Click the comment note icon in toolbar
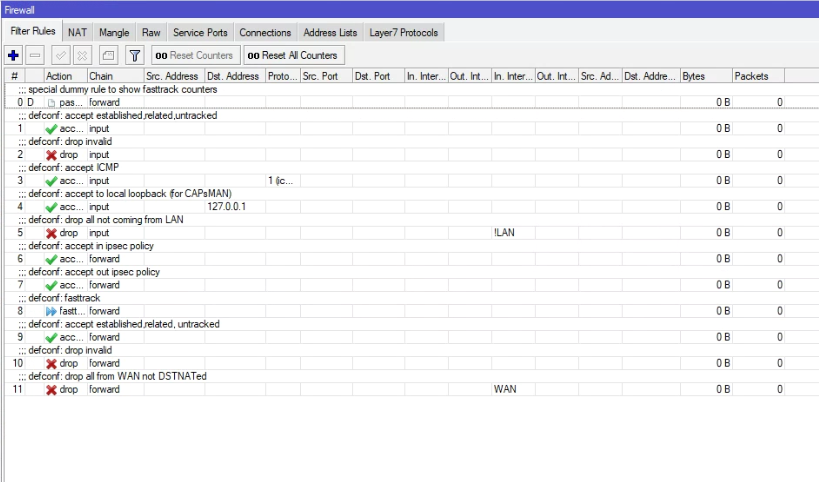 [109, 55]
